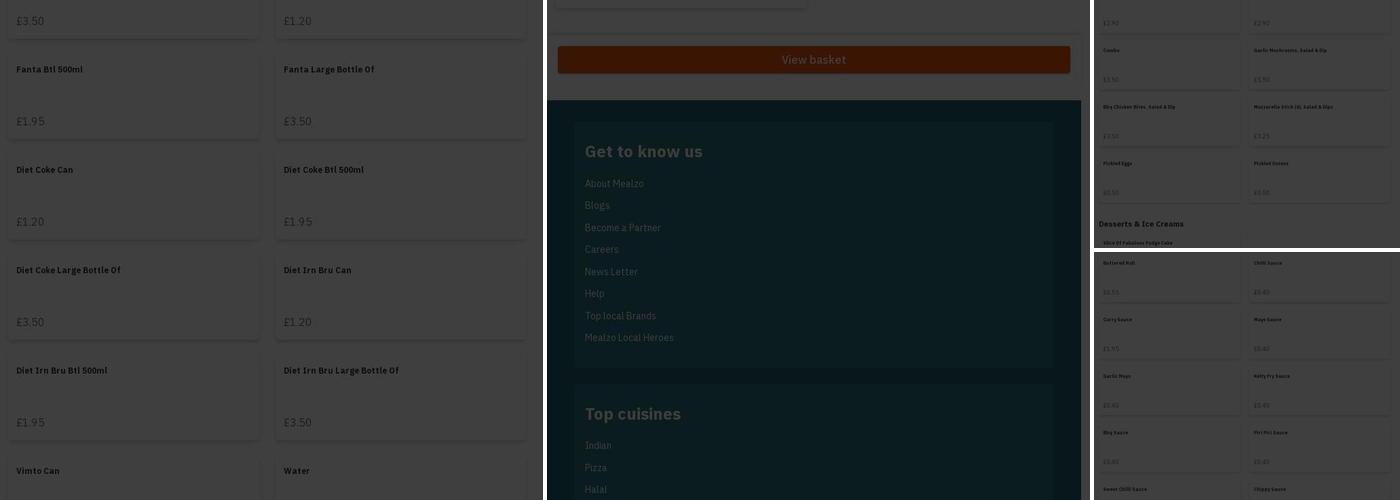This screenshot has height=500, width=1400.
Task: Click the View basket button
Action: click(813, 60)
